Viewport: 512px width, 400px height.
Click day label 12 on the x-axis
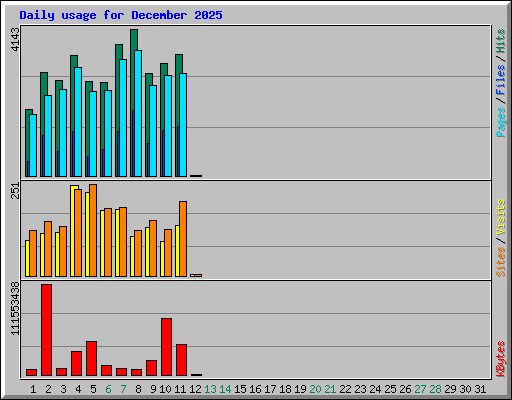coord(195,389)
